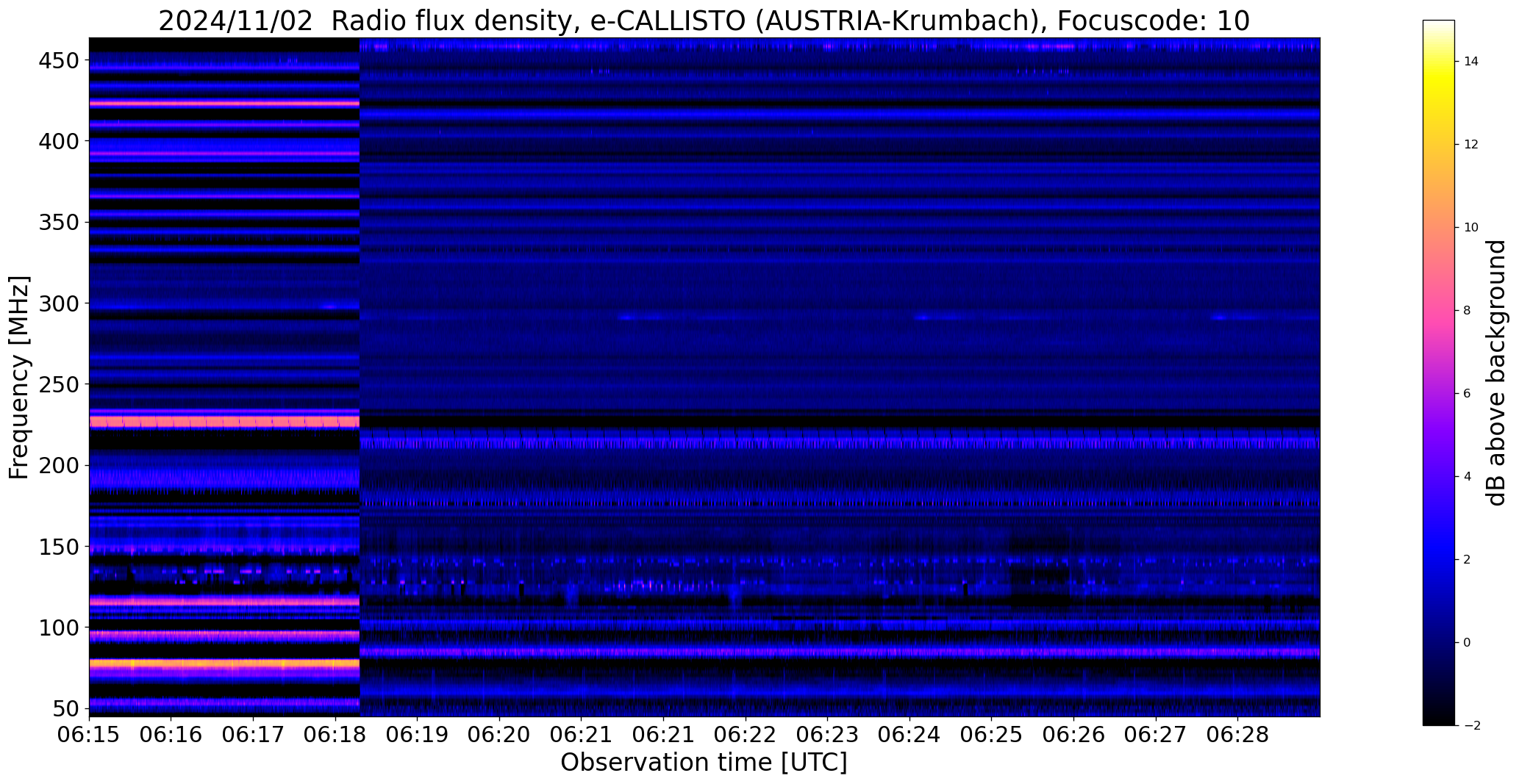Click the colorbar tick label 14
The image size is (1519, 784).
tap(1471, 62)
